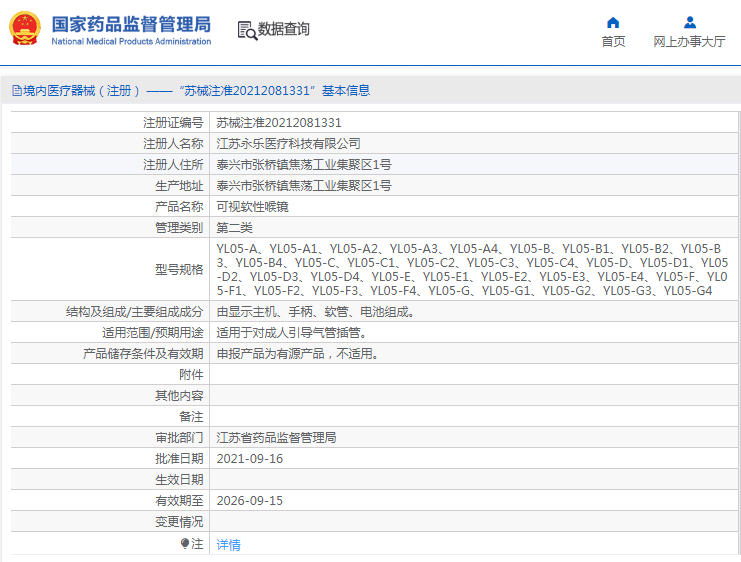
Task: Click the 管理类别 row label
Action: coord(179,228)
